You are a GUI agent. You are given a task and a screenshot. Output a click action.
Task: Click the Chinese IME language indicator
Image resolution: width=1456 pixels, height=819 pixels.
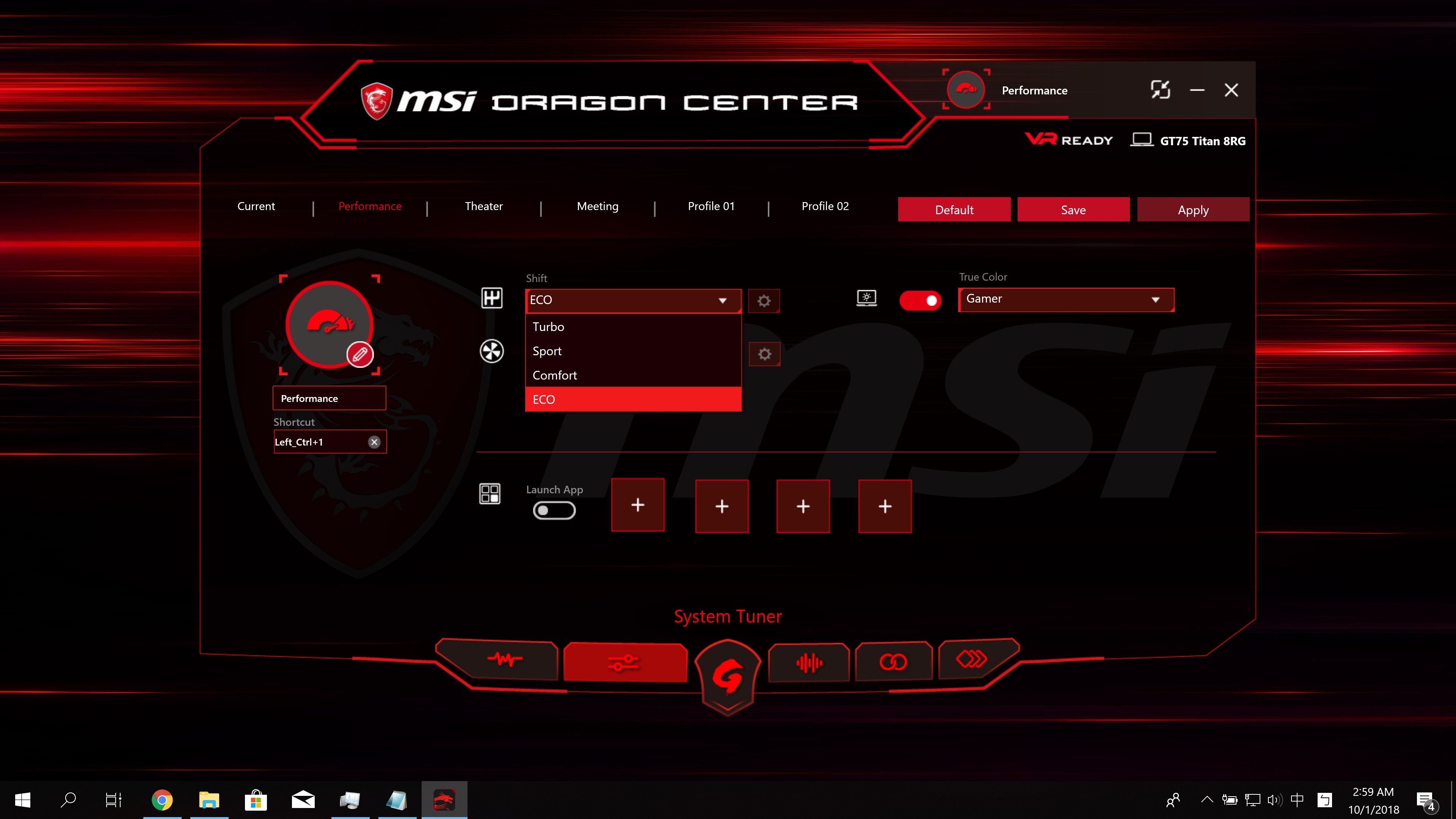[x=1297, y=800]
